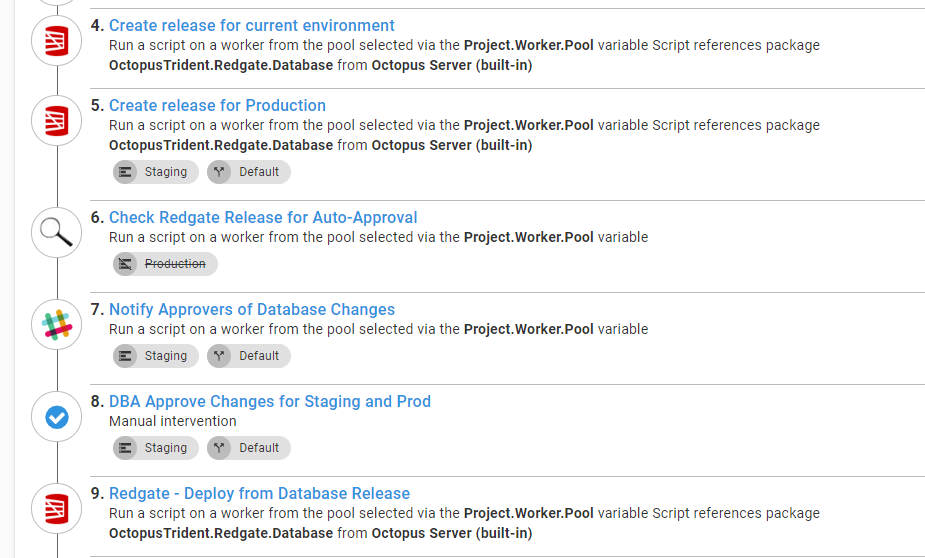Viewport: 925px width, 558px height.
Task: Click the Manual intervention description in step 8
Action: coord(173,421)
